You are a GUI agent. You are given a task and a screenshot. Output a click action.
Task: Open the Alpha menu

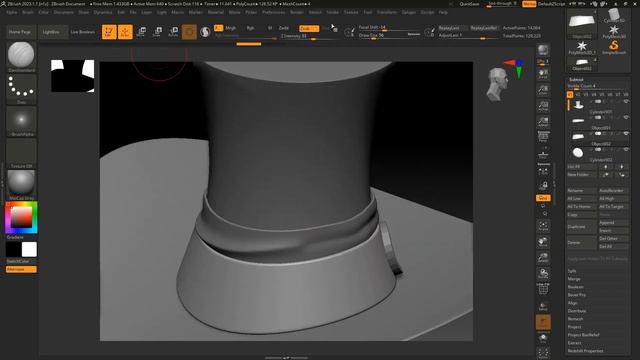coord(12,12)
